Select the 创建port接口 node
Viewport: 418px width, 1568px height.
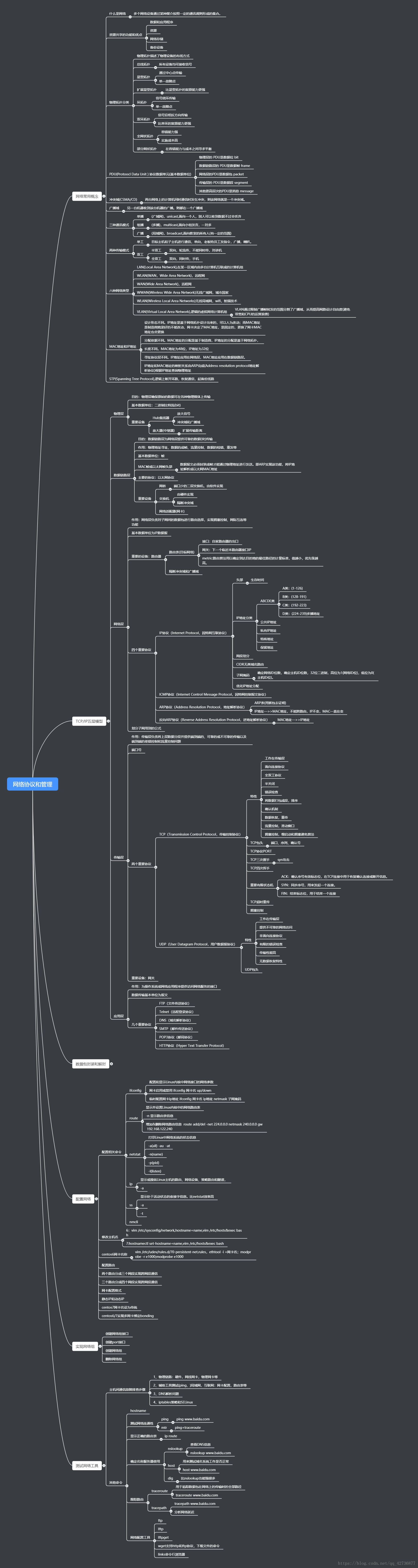click(x=116, y=1342)
